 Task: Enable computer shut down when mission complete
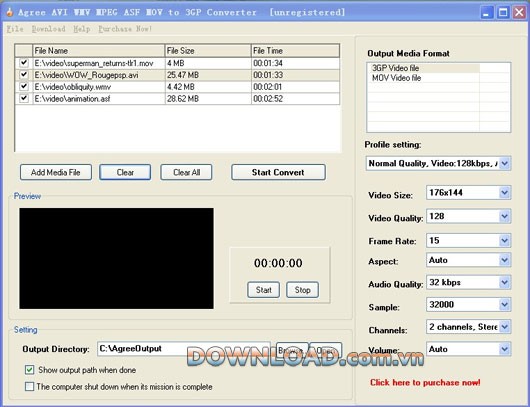(29, 386)
